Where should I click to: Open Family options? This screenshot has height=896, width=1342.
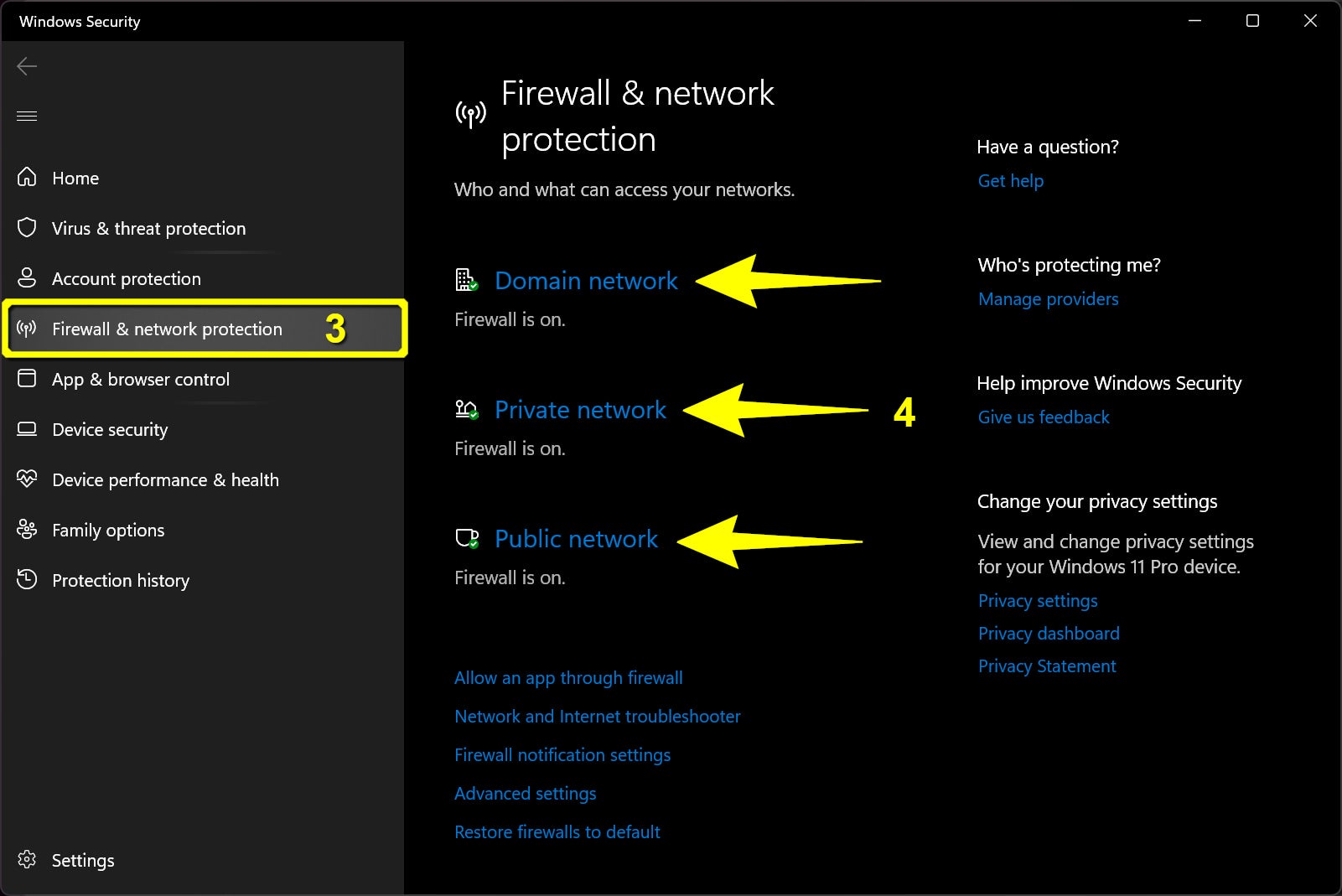click(x=107, y=530)
